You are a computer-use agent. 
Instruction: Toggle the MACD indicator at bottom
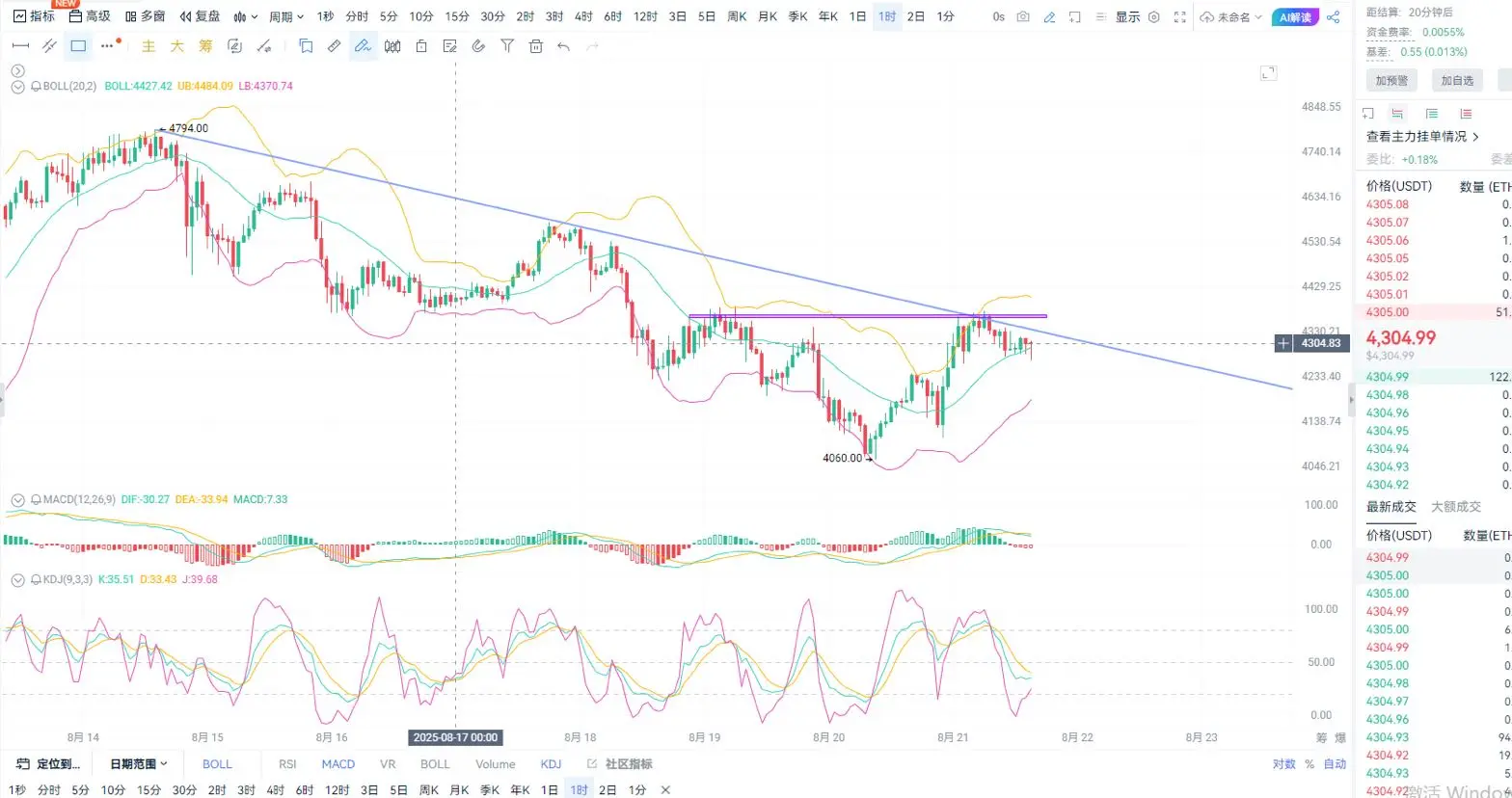[338, 764]
